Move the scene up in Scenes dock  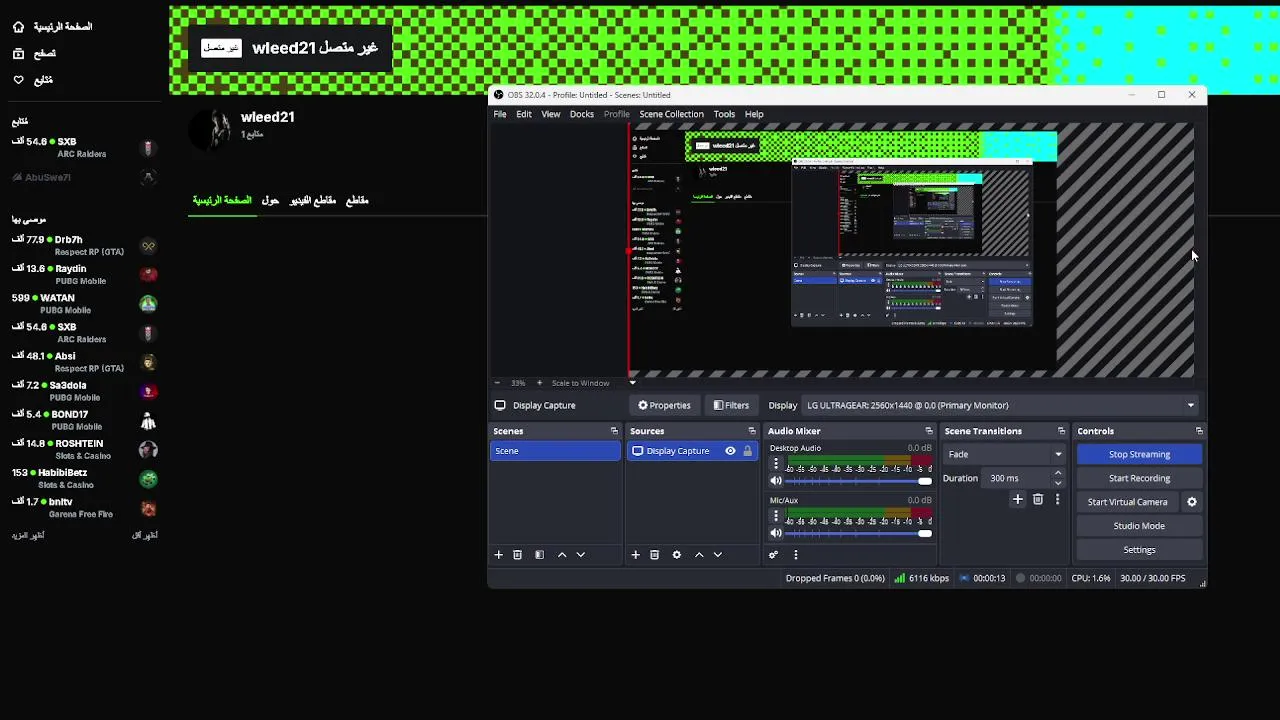(x=561, y=554)
